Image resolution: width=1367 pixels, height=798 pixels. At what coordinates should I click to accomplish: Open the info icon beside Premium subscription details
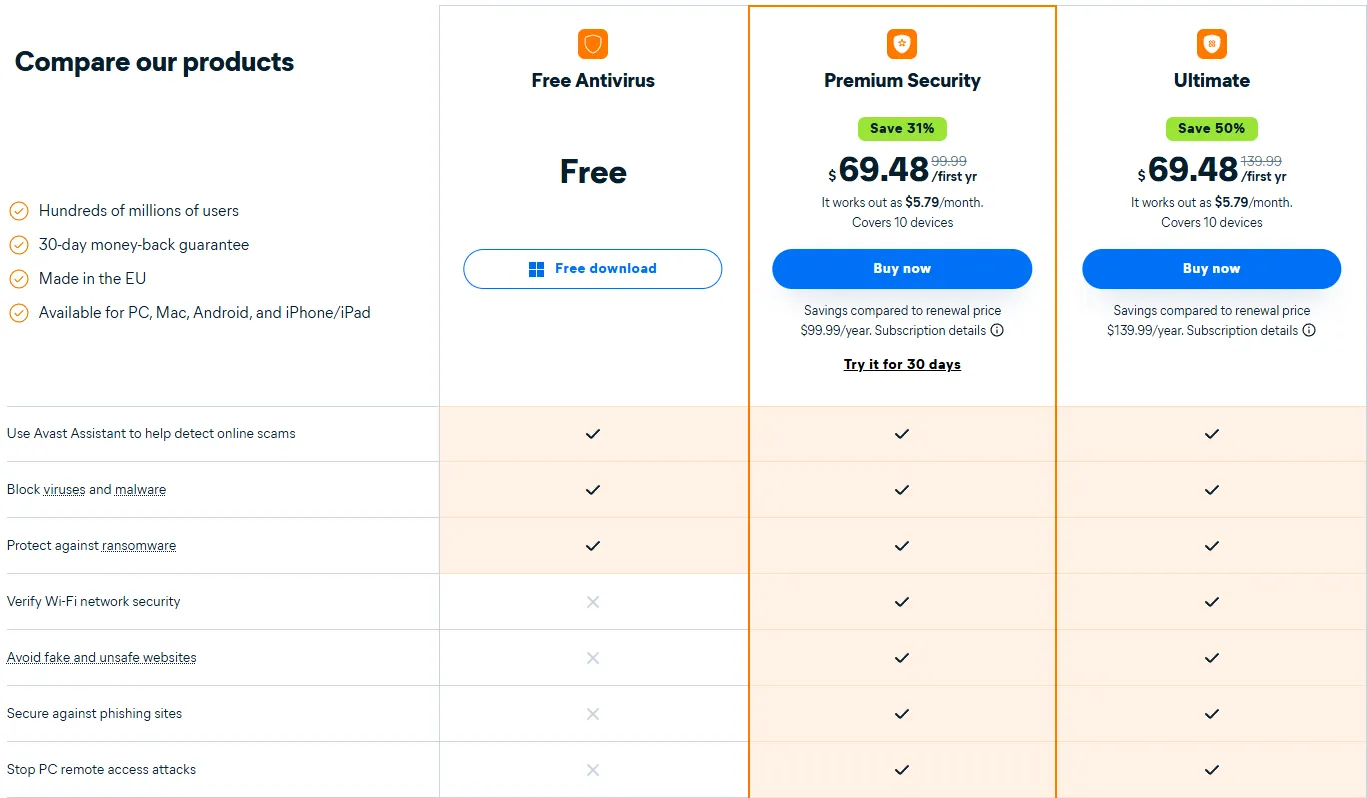pos(996,331)
